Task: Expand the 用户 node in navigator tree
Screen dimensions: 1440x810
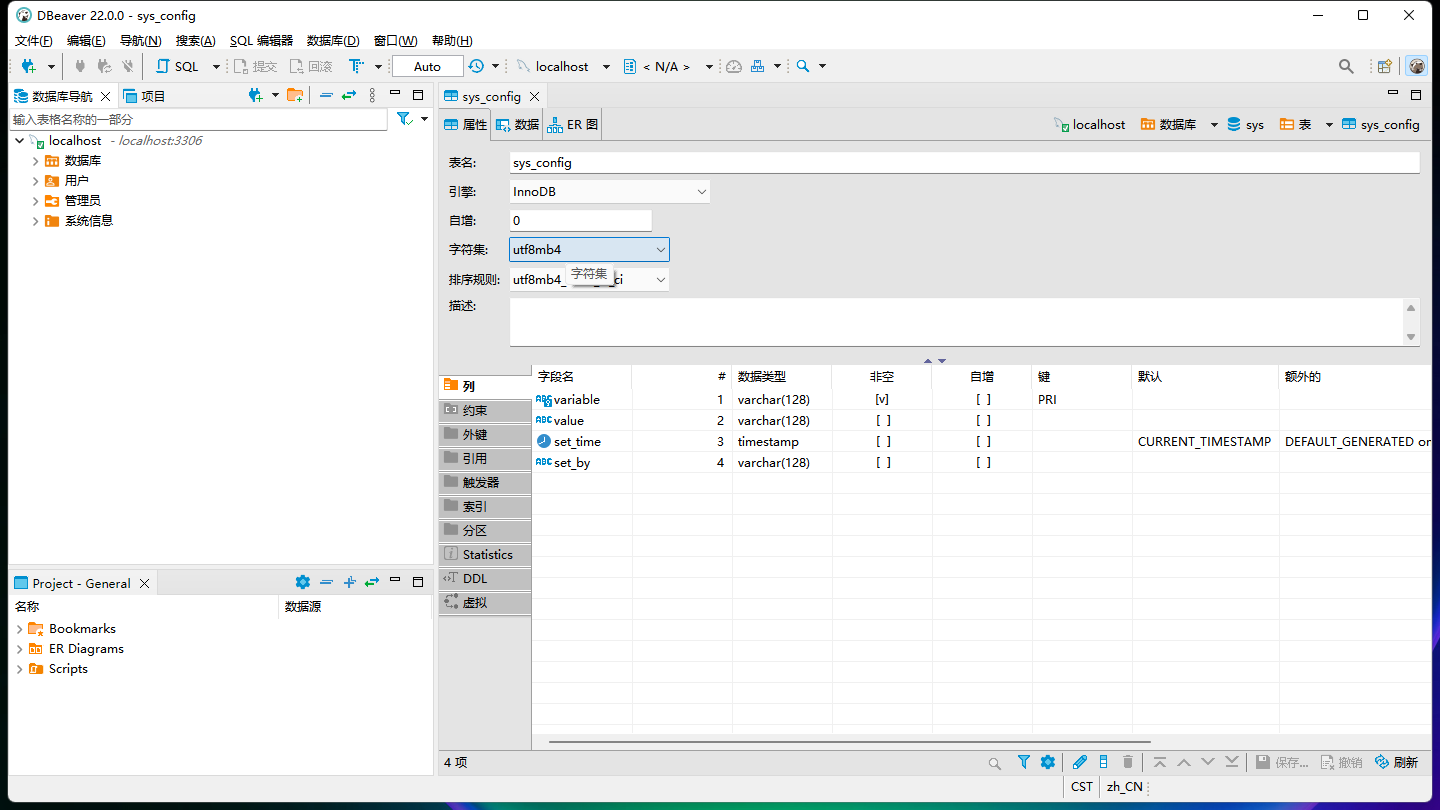Action: click(35, 181)
